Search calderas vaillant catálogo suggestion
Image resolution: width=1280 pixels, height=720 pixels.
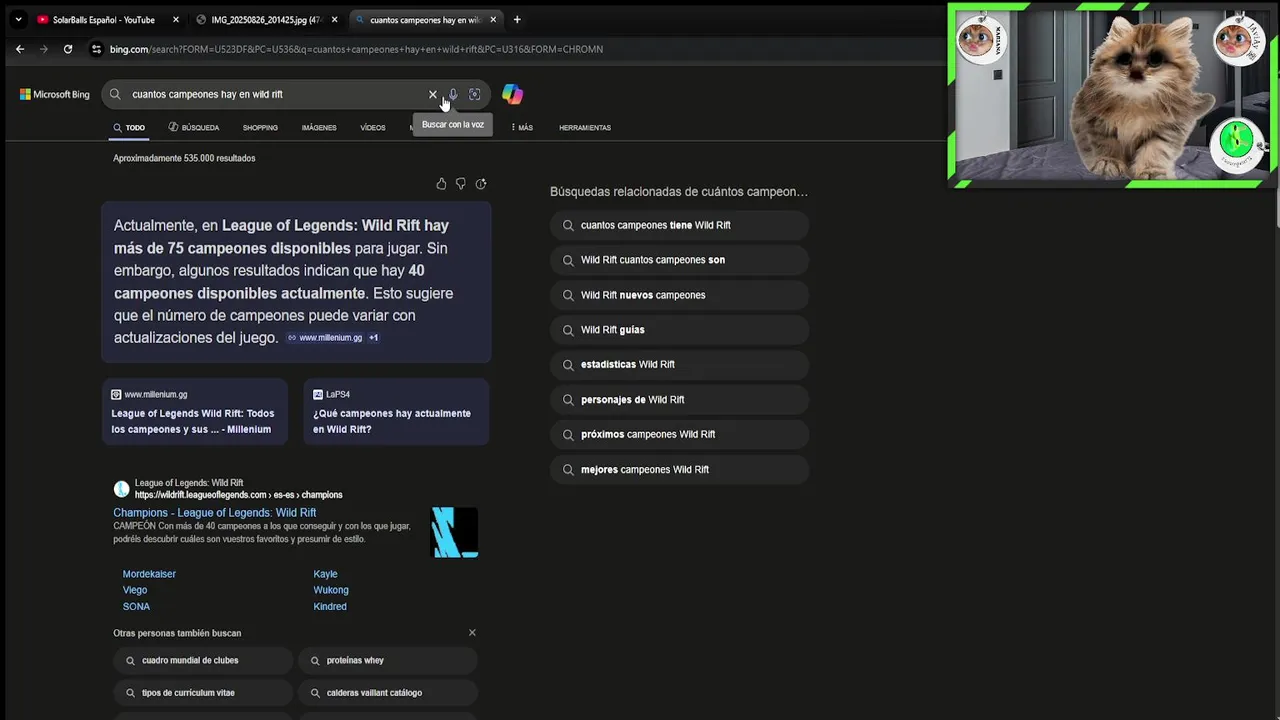pyautogui.click(x=388, y=692)
